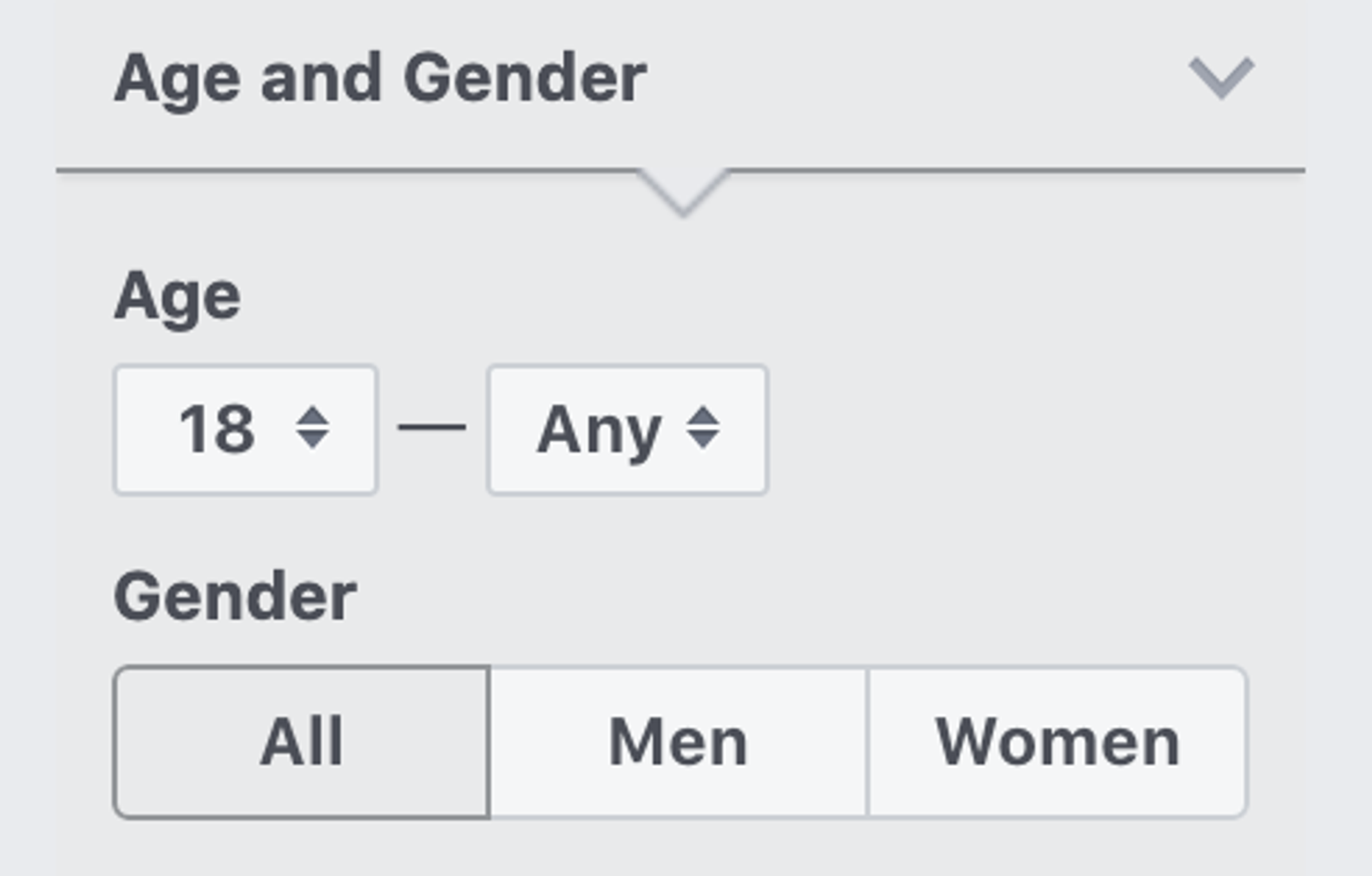Image resolution: width=1372 pixels, height=876 pixels.
Task: Open the maximum age dropdown showing Any
Action: [x=628, y=430]
